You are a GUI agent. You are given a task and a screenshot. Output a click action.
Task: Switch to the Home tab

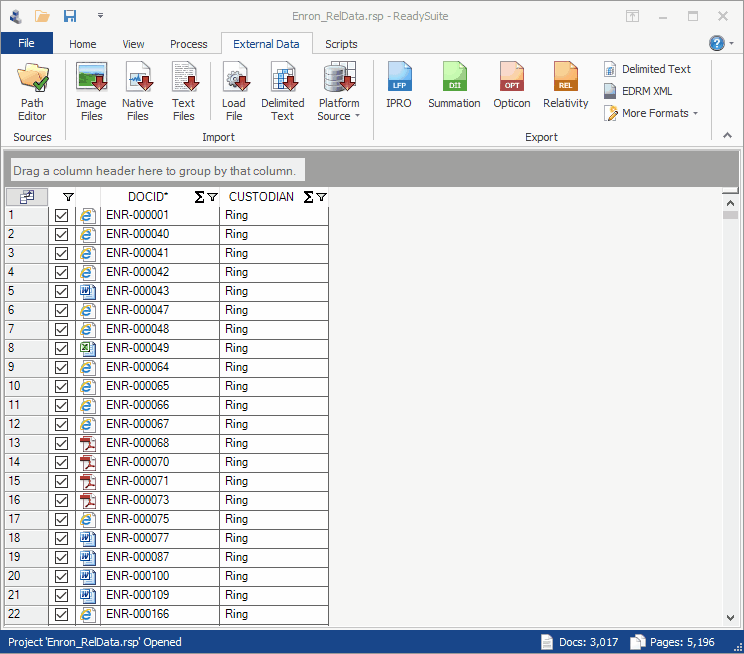pyautogui.click(x=83, y=44)
